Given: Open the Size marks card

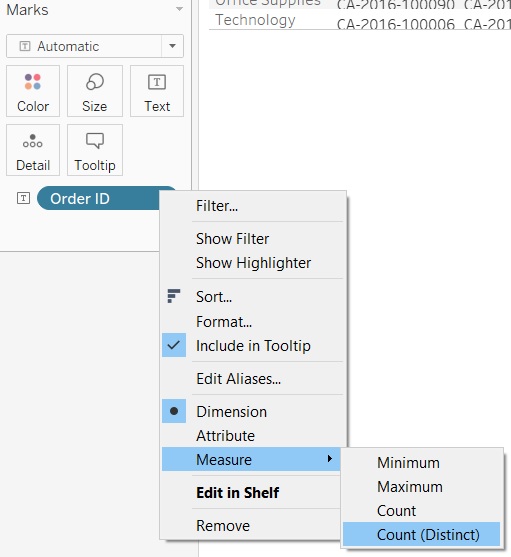Looking at the screenshot, I should pyautogui.click(x=95, y=91).
